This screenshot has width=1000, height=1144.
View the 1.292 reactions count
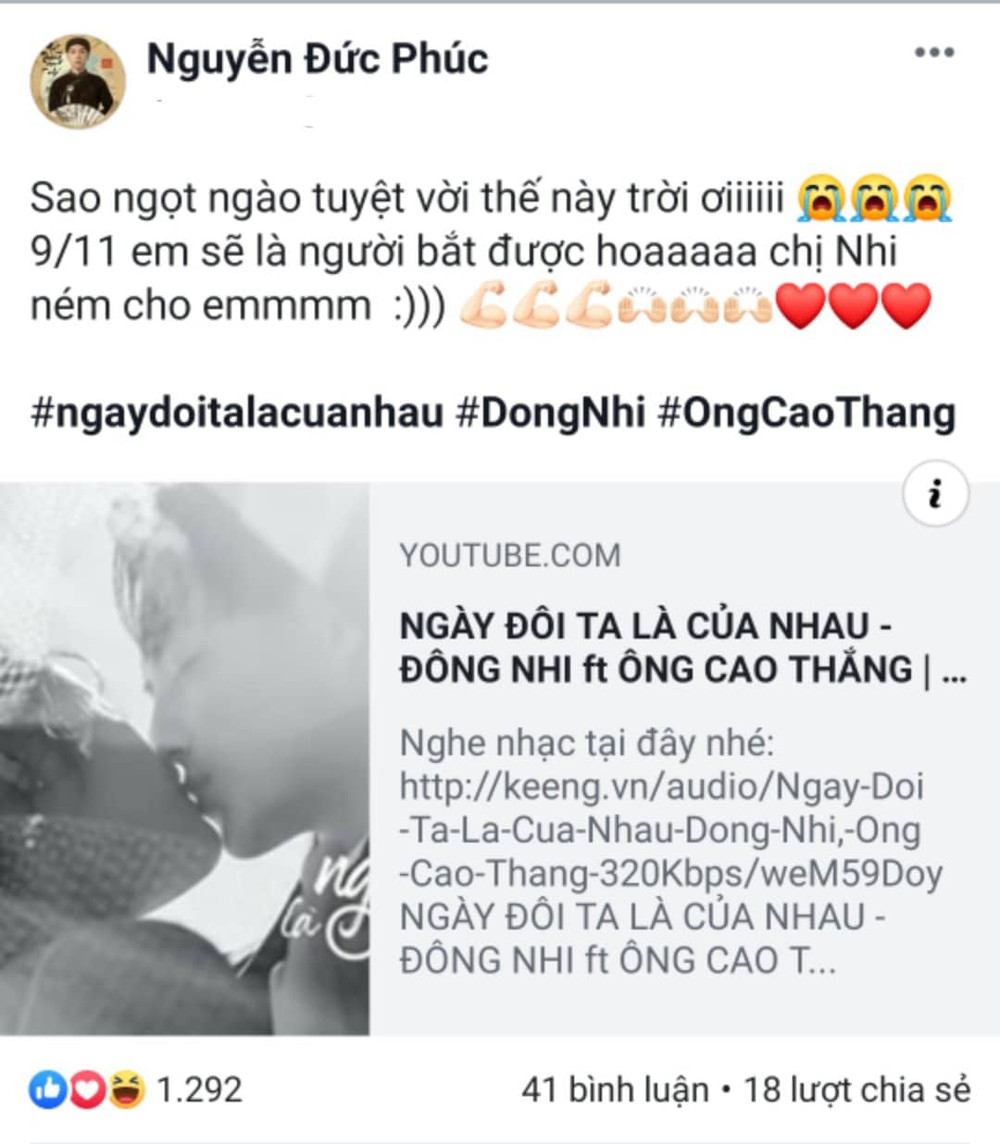point(199,1090)
